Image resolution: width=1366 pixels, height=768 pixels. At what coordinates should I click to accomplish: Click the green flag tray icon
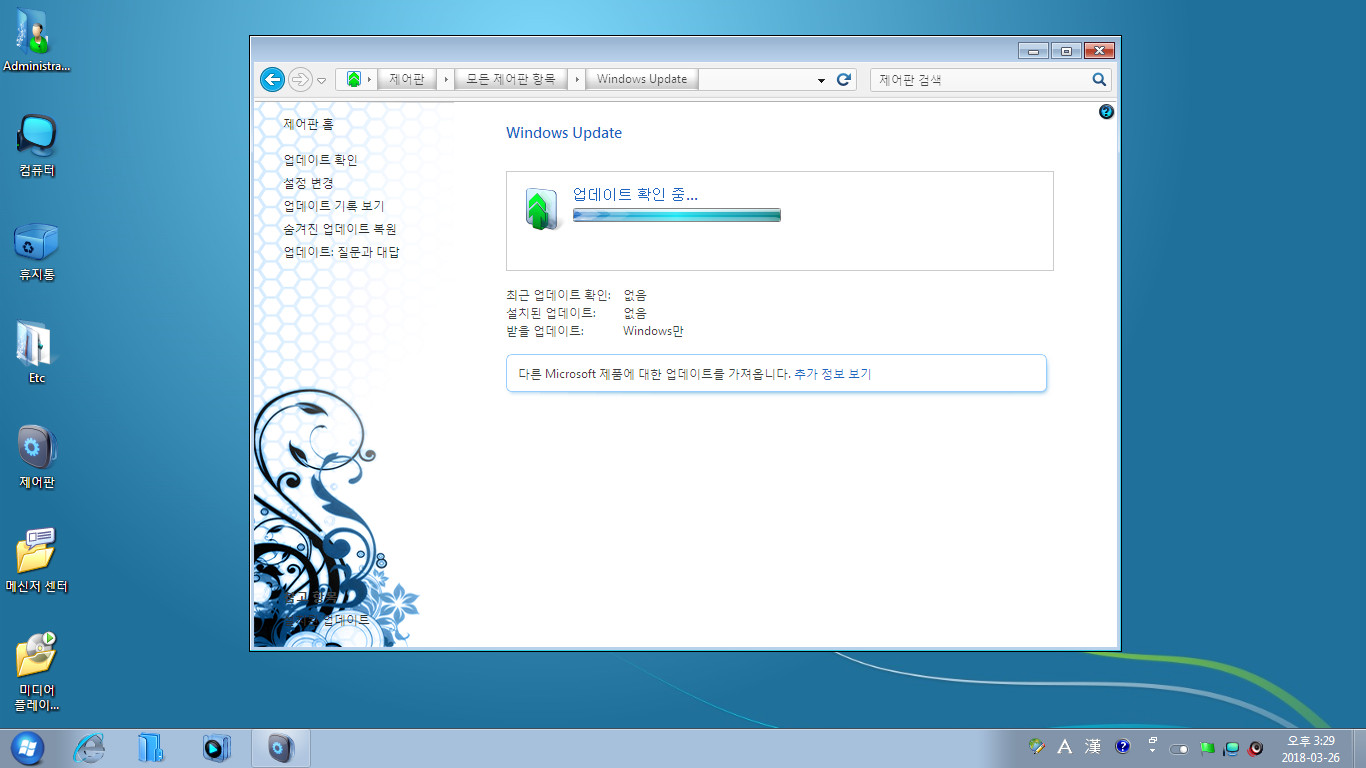coord(1207,748)
